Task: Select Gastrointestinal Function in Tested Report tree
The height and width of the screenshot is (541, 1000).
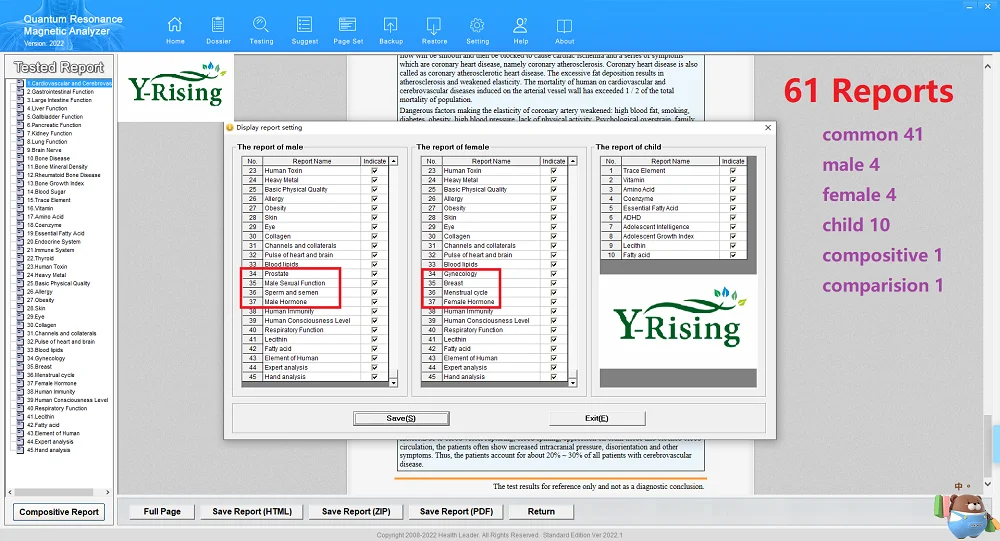Action: click(x=60, y=92)
